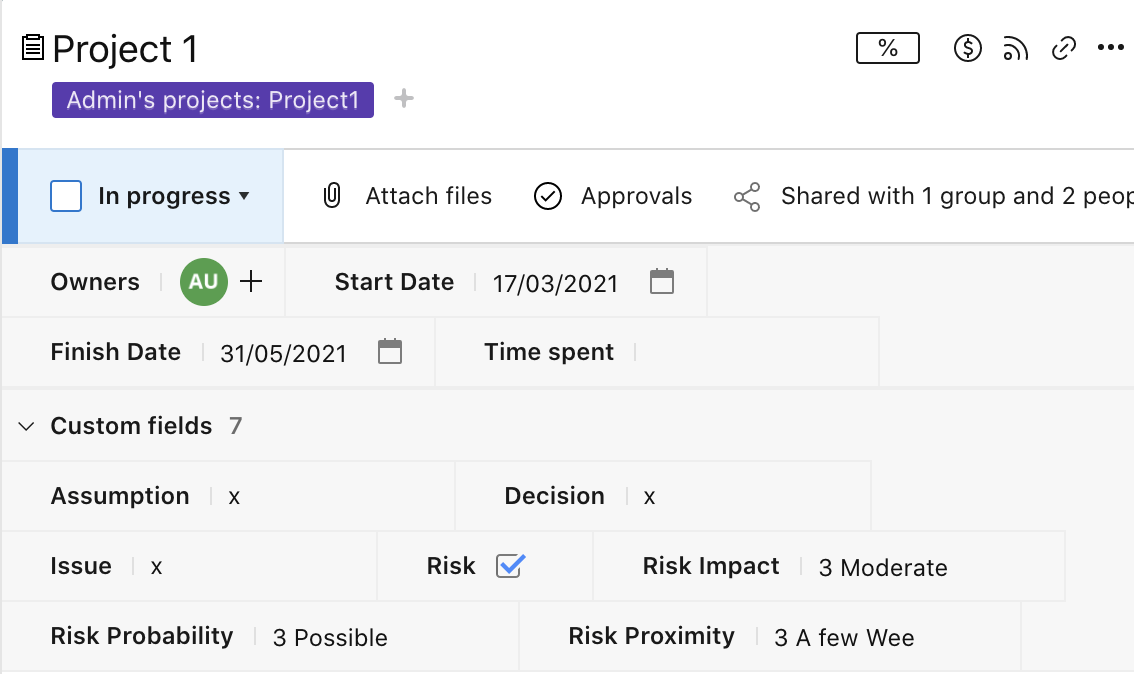
Task: Click the Admin's projects: Project1 purple tag
Action: 213,100
